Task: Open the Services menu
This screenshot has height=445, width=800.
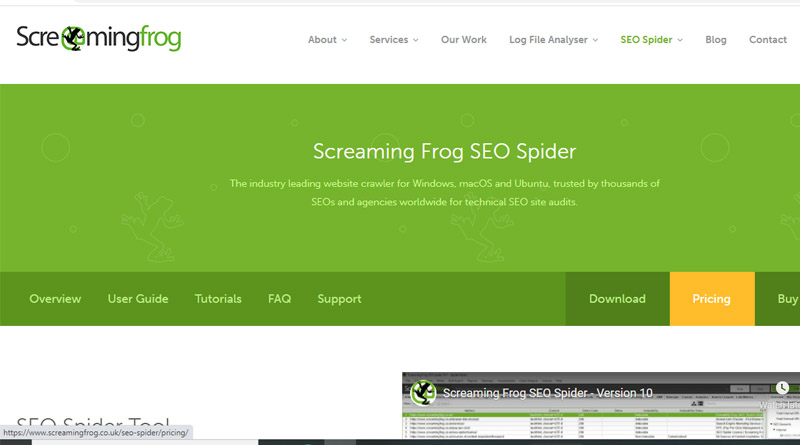Action: (x=388, y=40)
